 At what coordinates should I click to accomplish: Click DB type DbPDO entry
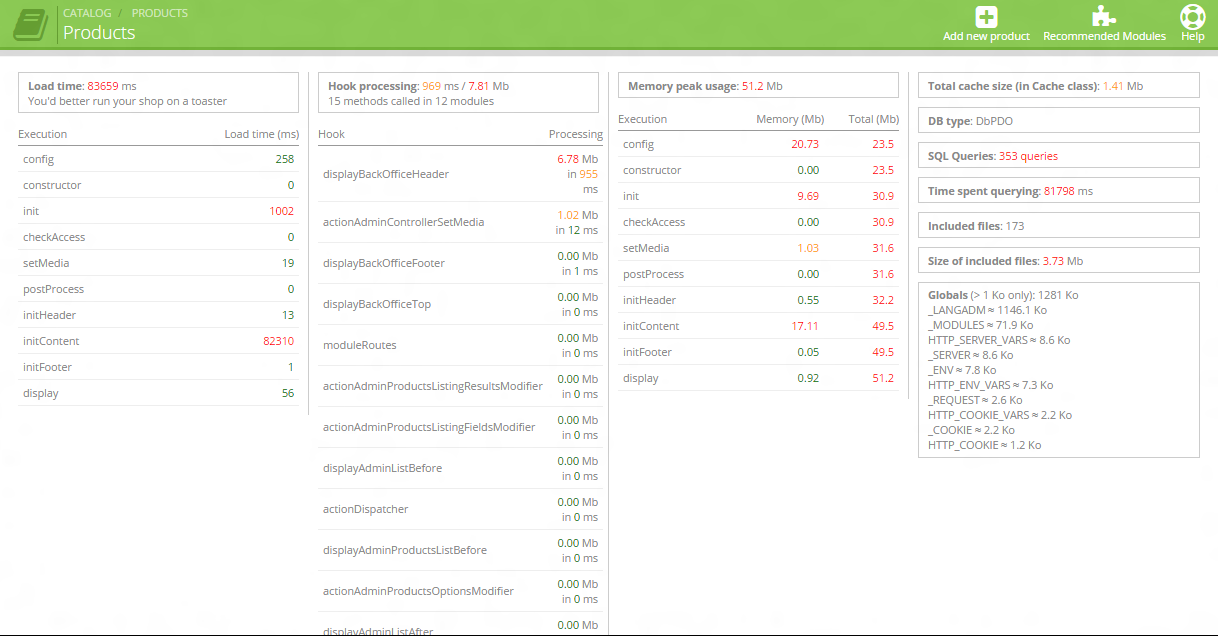1058,120
